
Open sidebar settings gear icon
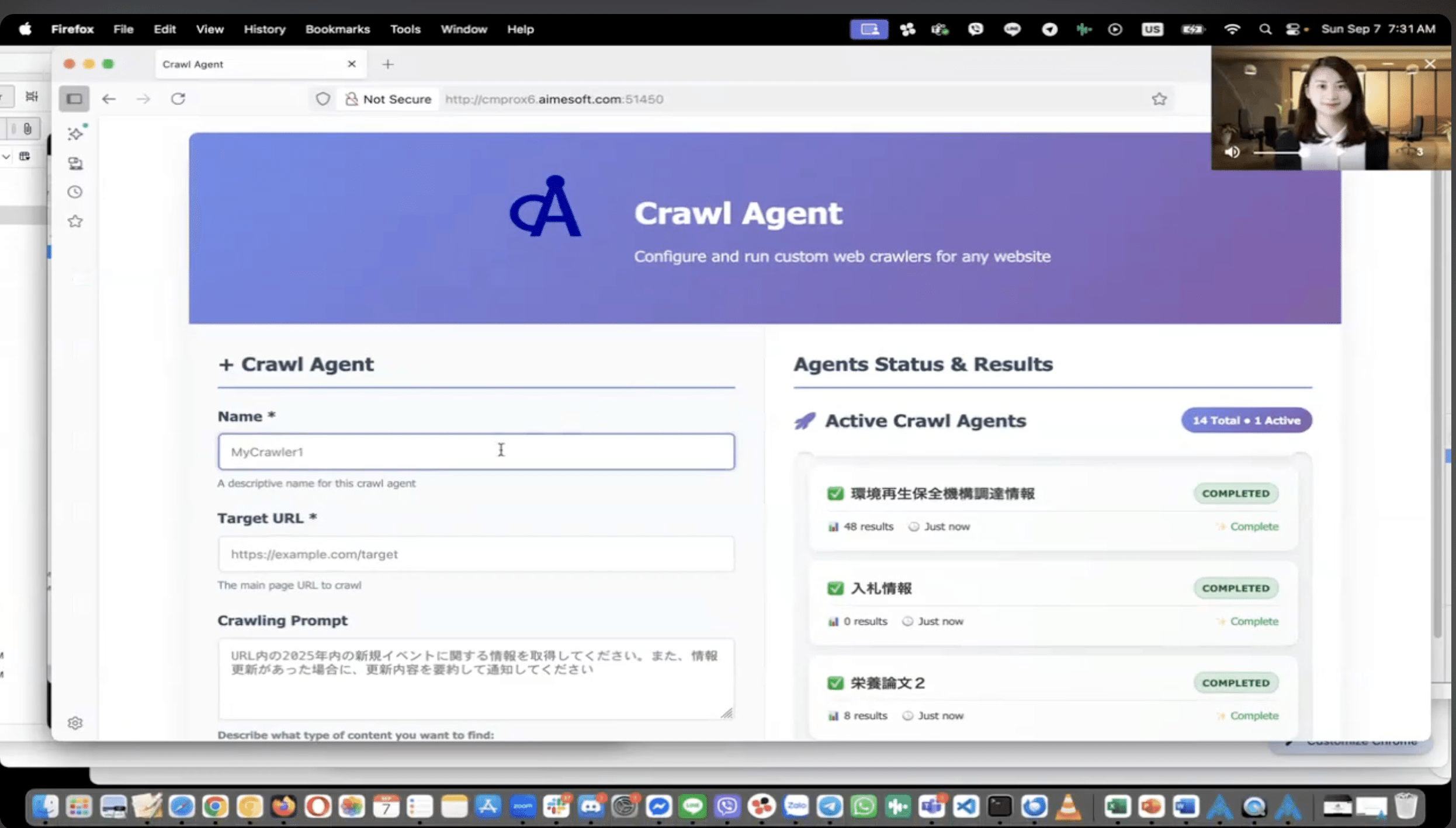75,723
